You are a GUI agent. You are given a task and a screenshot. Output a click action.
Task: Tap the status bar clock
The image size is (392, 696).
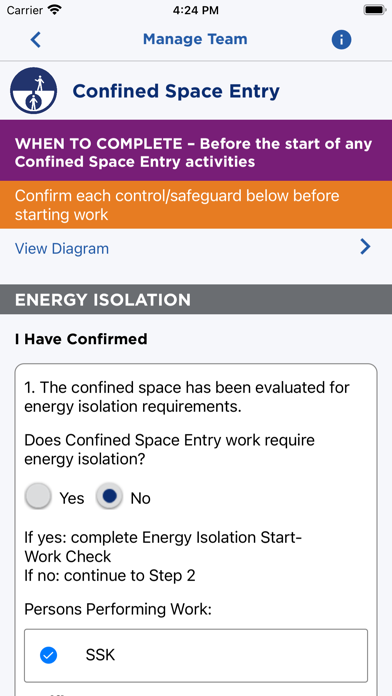coord(195,10)
